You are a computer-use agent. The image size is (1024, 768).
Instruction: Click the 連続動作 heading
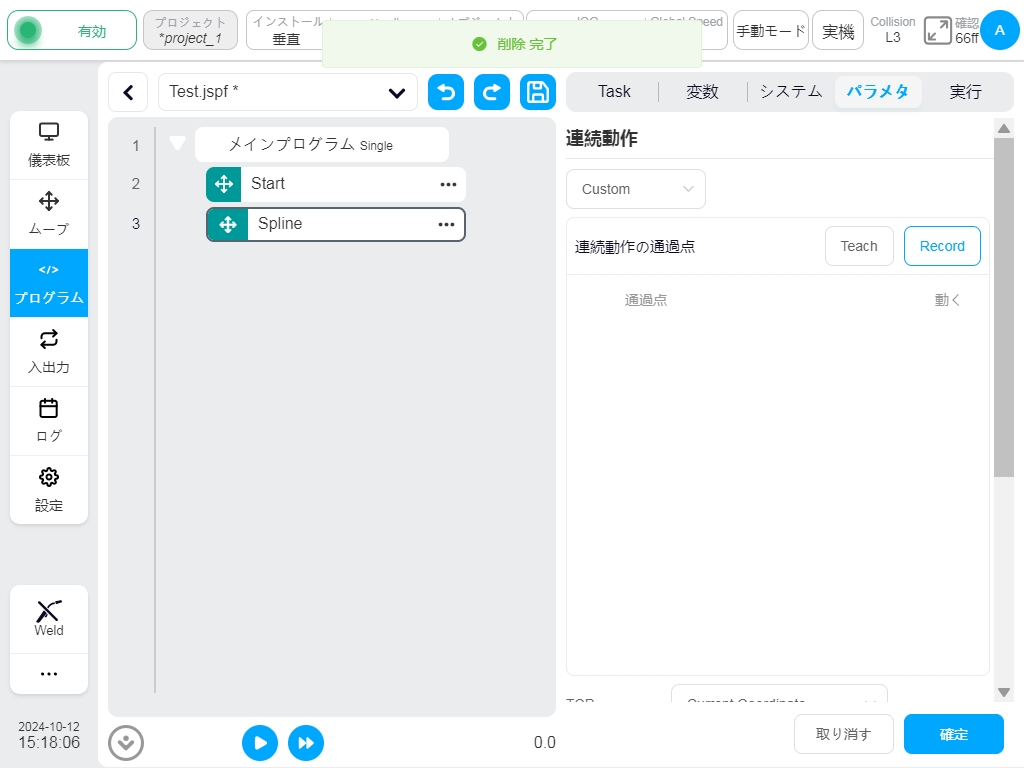pyautogui.click(x=601, y=138)
